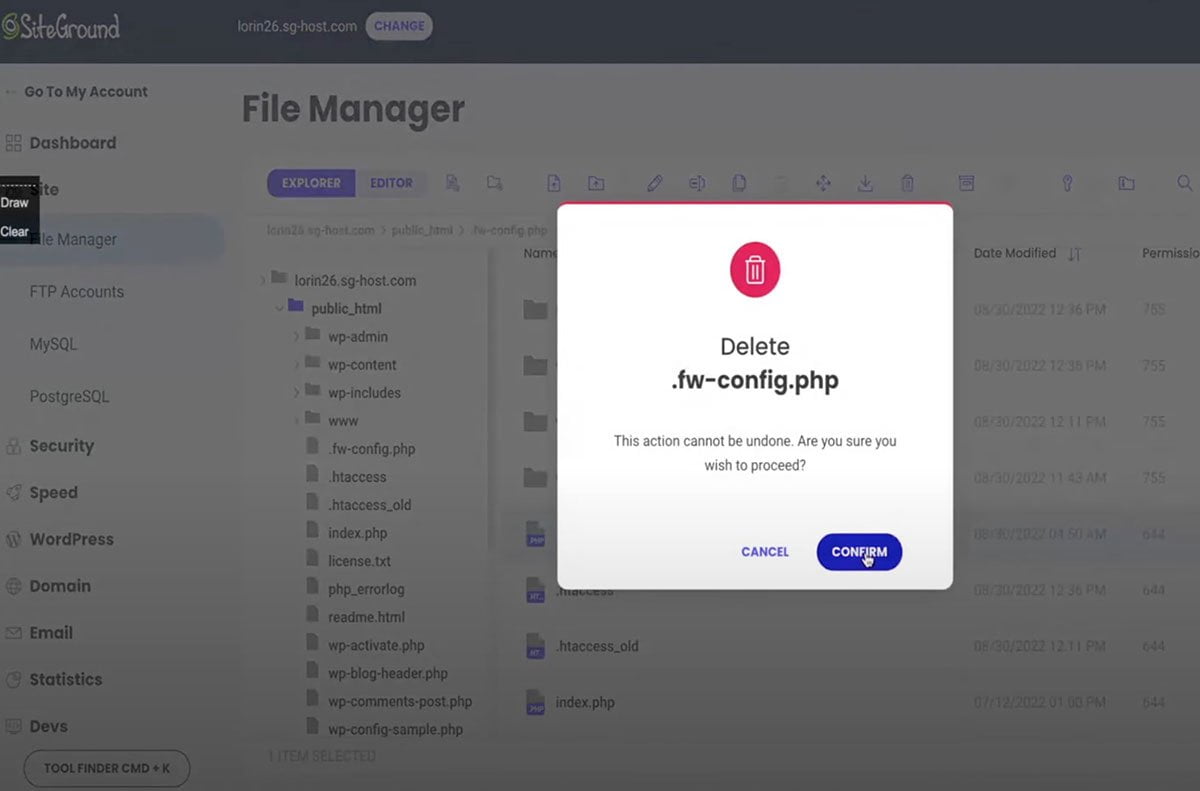Viewport: 1200px width, 791px height.
Task: Expand the Domain menu section
Action: coord(60,586)
